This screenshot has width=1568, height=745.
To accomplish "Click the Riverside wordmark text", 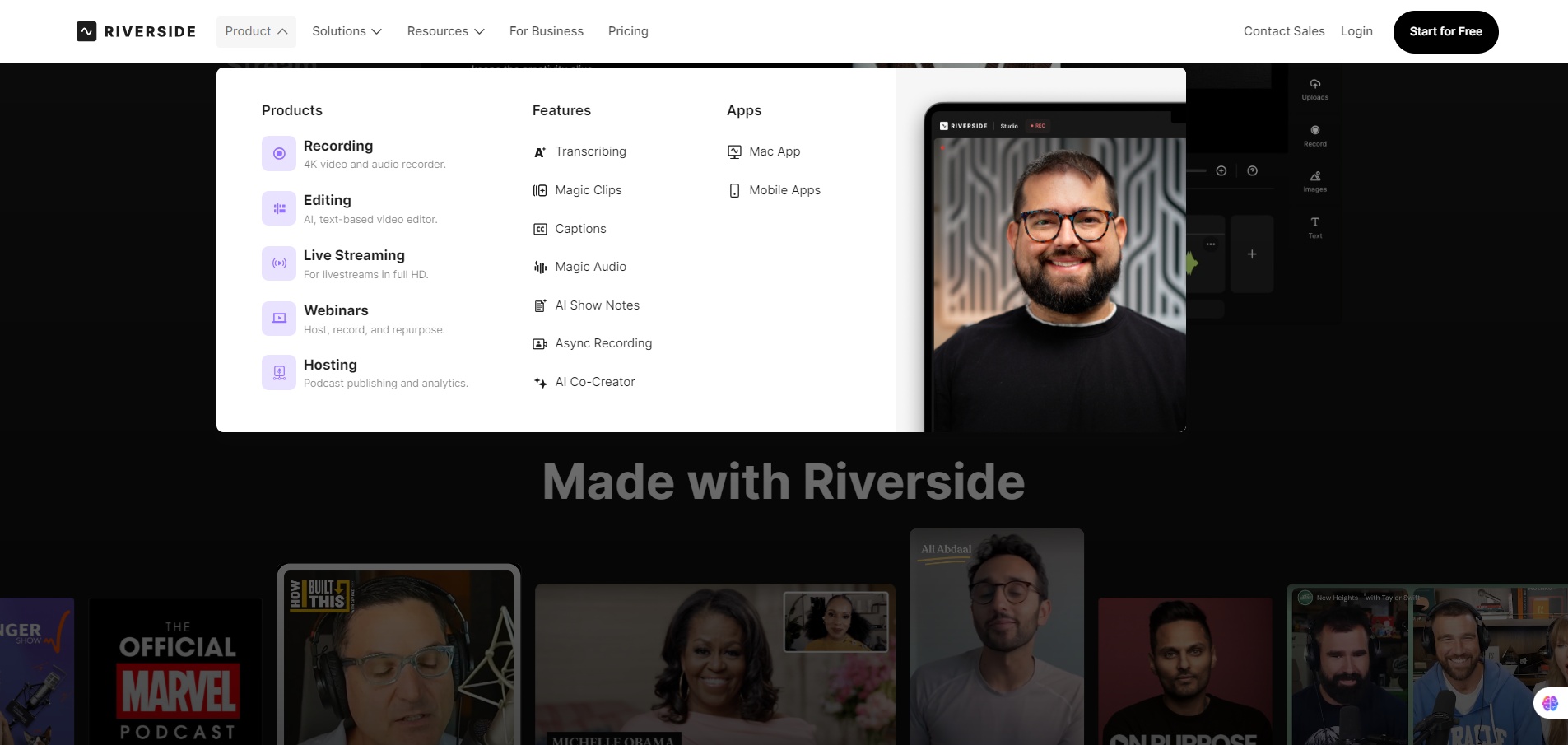I will [150, 31].
